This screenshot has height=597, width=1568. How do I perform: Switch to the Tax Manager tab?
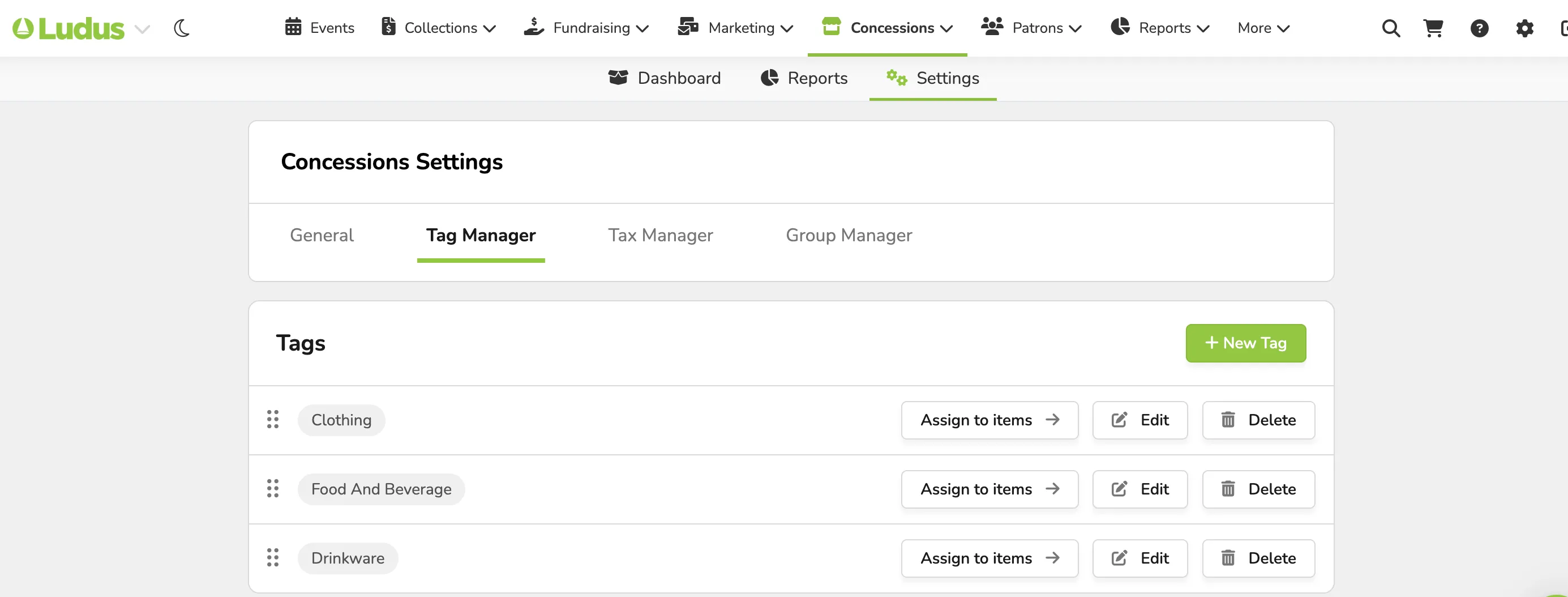pos(661,235)
